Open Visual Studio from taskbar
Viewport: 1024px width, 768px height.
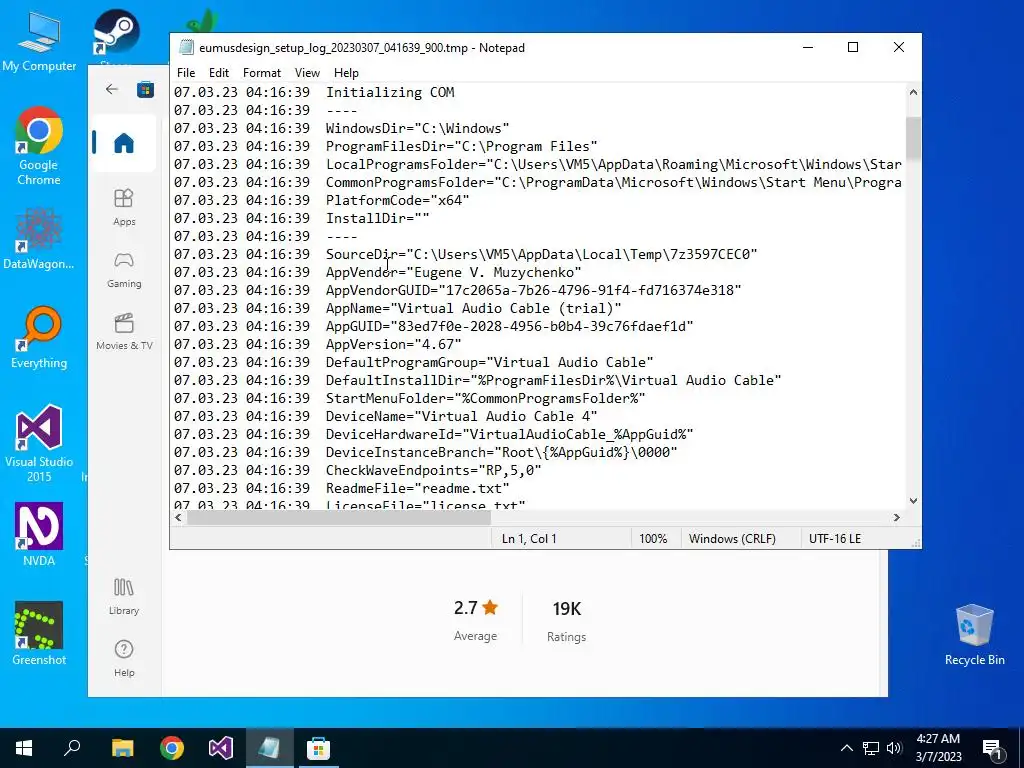pos(221,748)
